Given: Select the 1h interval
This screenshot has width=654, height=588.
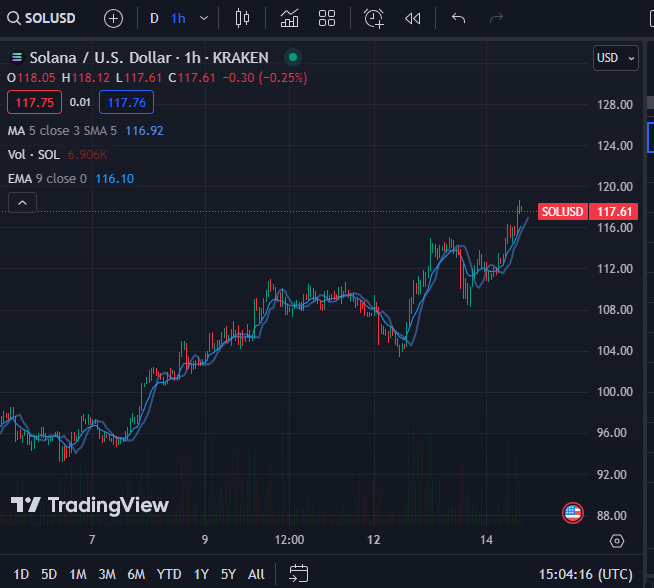Looking at the screenshot, I should point(178,18).
